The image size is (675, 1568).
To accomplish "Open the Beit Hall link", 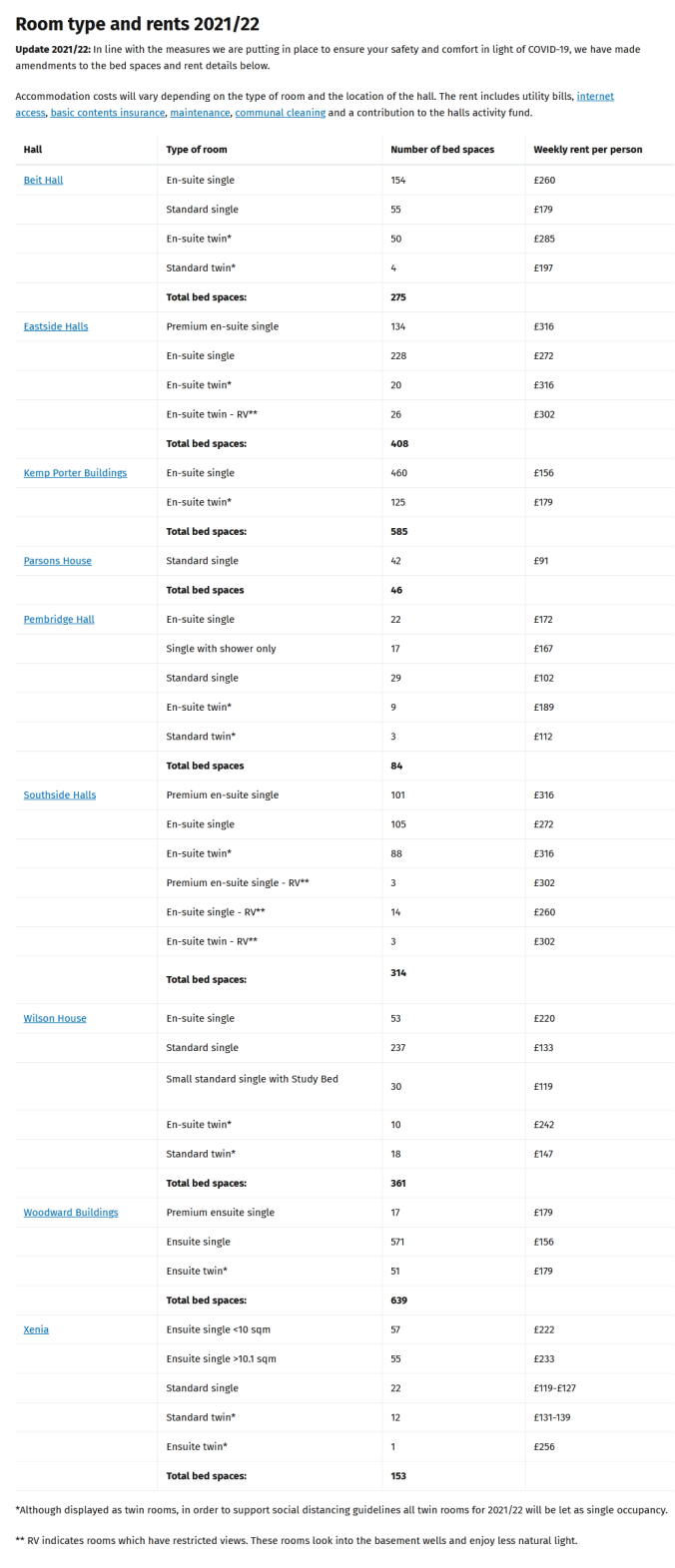I will (x=43, y=181).
